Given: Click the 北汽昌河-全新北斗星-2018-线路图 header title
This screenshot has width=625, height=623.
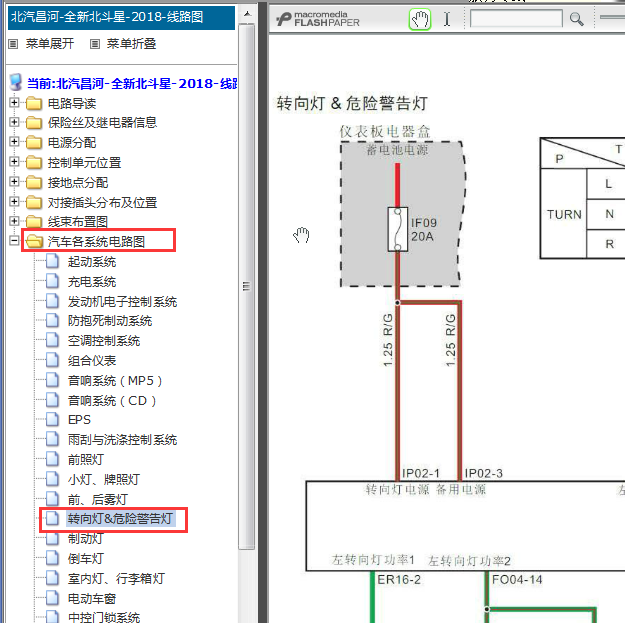Looking at the screenshot, I should [107, 17].
